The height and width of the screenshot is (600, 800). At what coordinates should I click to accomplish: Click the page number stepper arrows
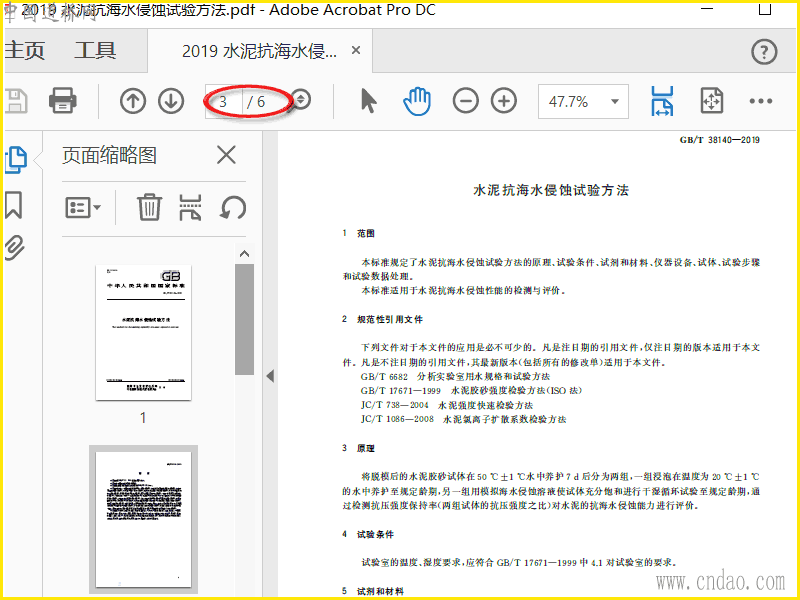[x=302, y=99]
